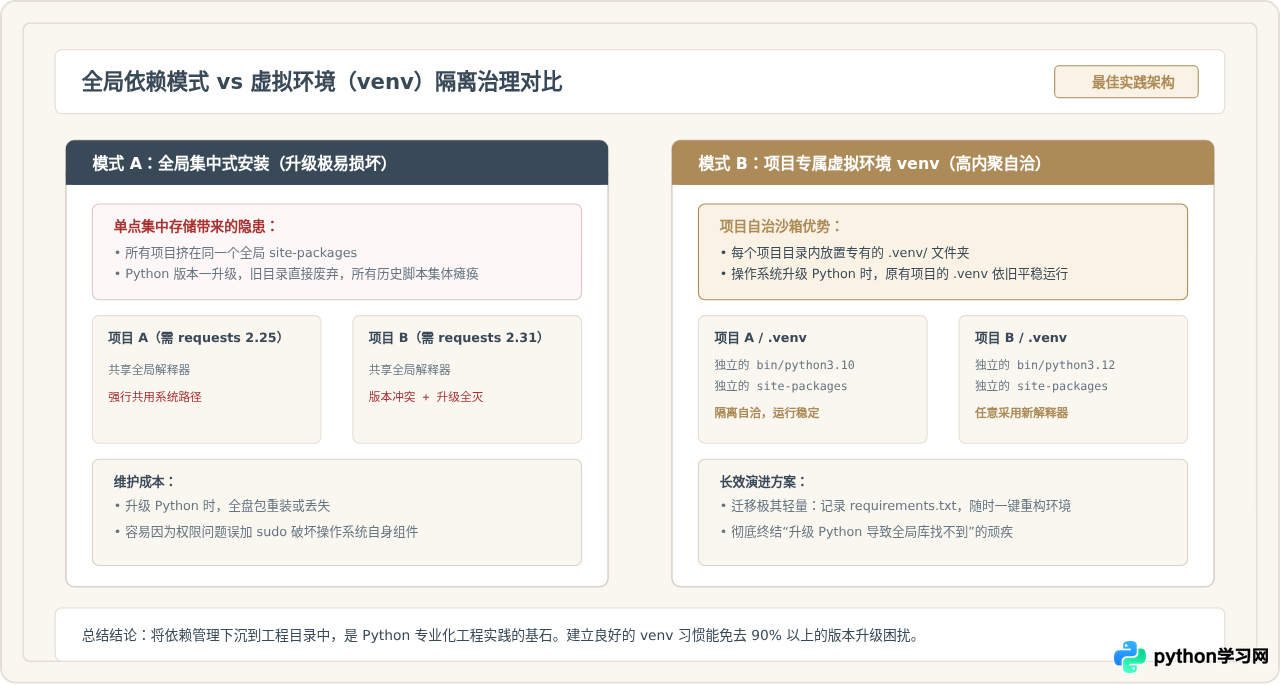
Task: Click the line 每个项目目录内放置专有的 .venv/ 文件夹
Action: click(844, 253)
